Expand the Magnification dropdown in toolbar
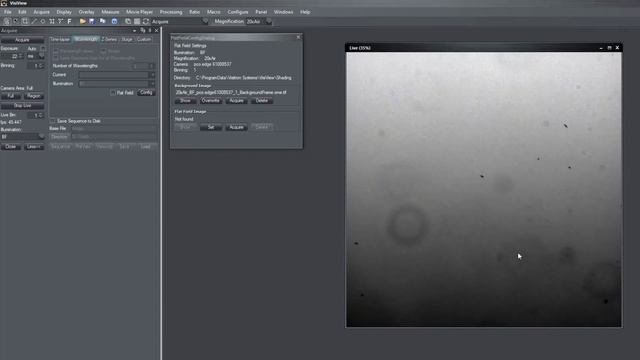The image size is (640, 360). coord(269,21)
